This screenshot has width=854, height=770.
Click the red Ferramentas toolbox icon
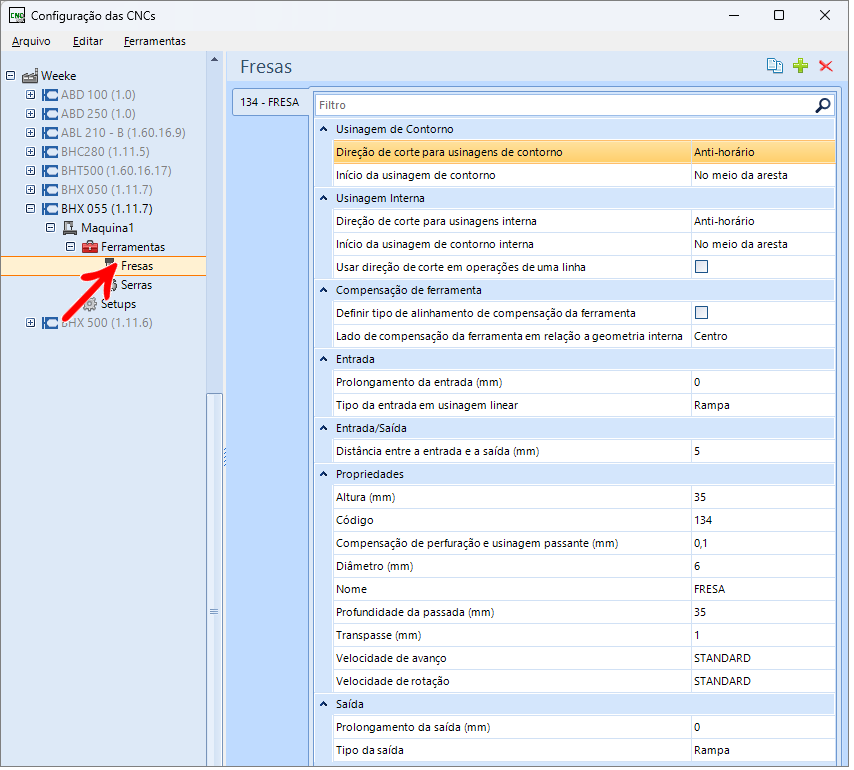[x=90, y=247]
